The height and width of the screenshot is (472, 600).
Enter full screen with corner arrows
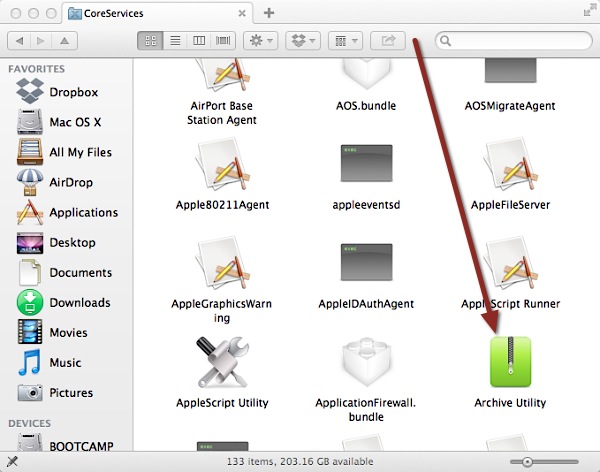coord(588,10)
